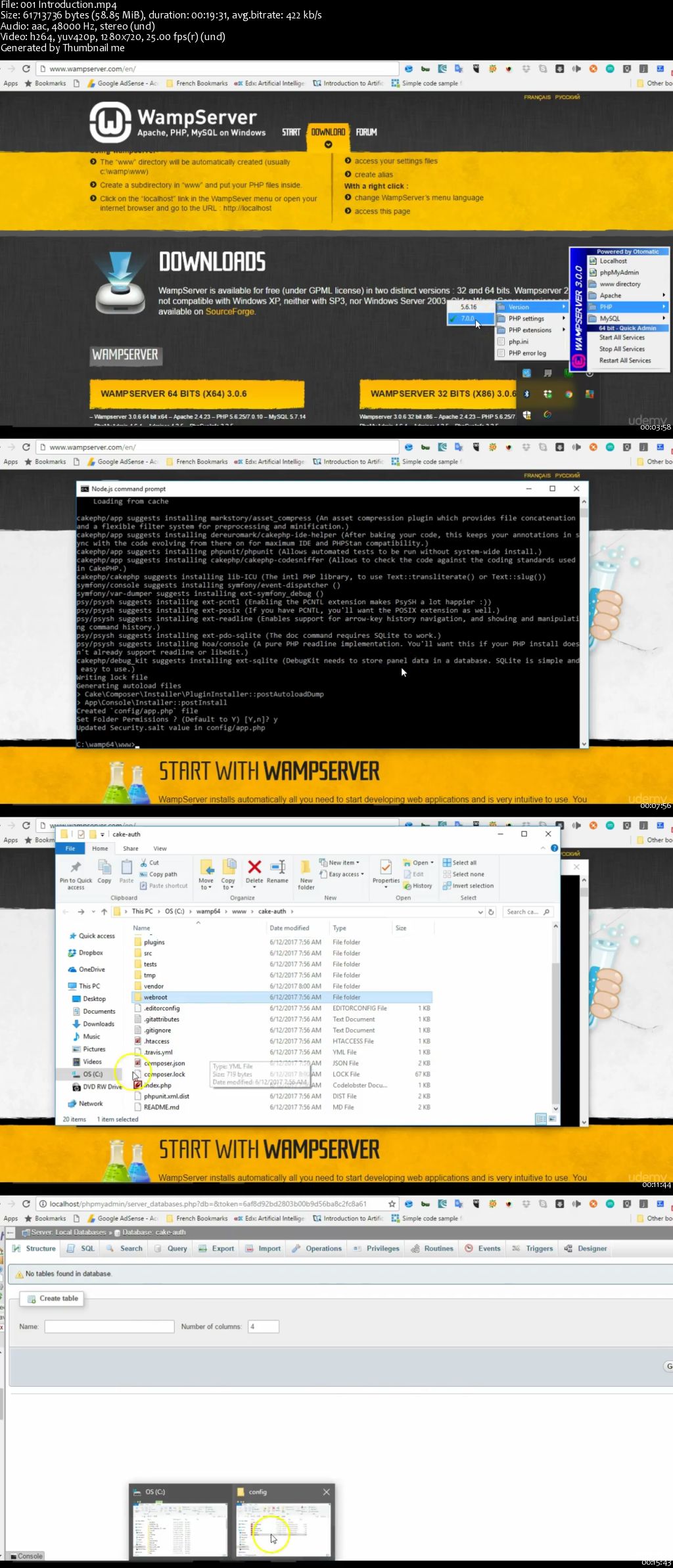Open Dropbox in File Explorer sidebar
This screenshot has height=1568, width=673.
[x=85, y=952]
